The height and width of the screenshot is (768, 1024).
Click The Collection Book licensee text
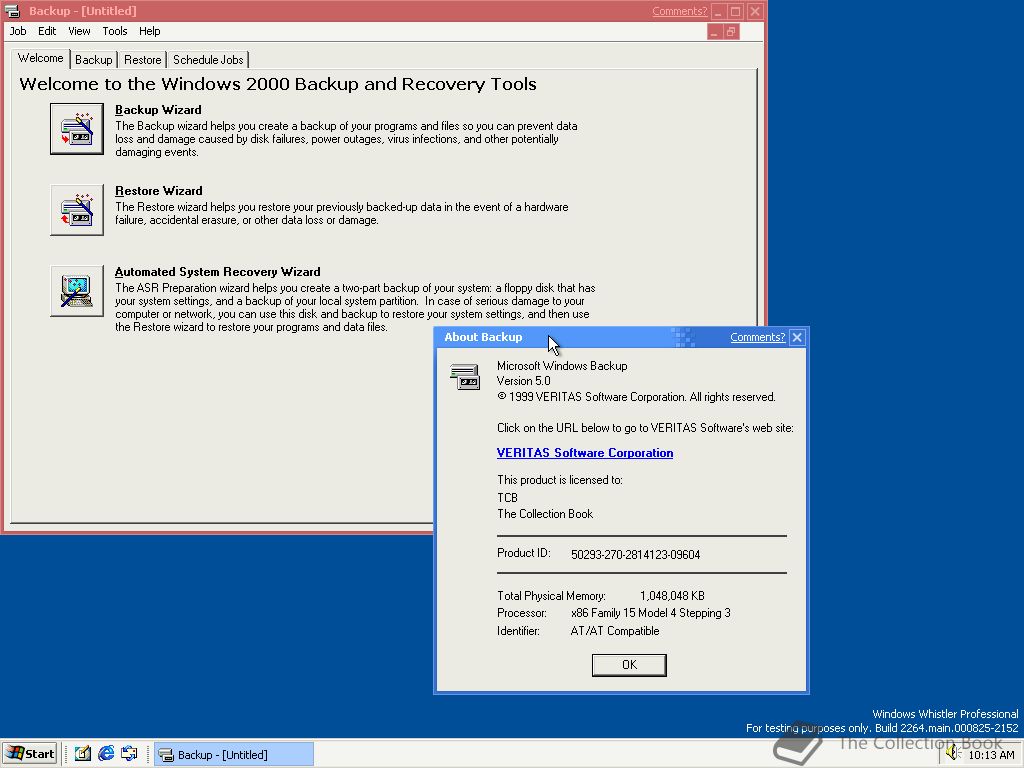[x=545, y=514]
